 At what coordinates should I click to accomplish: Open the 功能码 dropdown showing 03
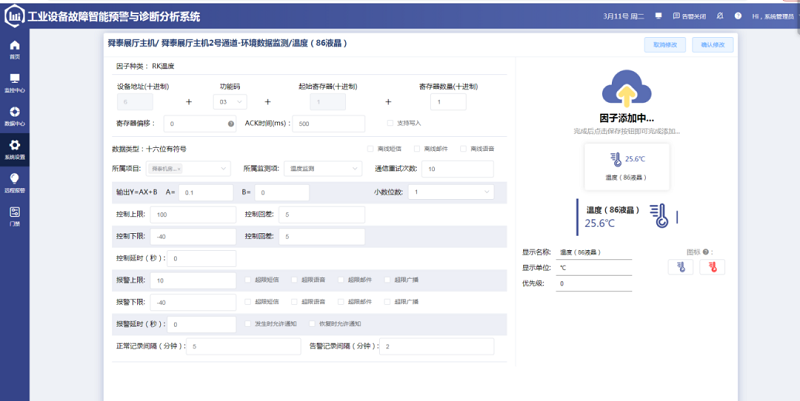pos(231,102)
